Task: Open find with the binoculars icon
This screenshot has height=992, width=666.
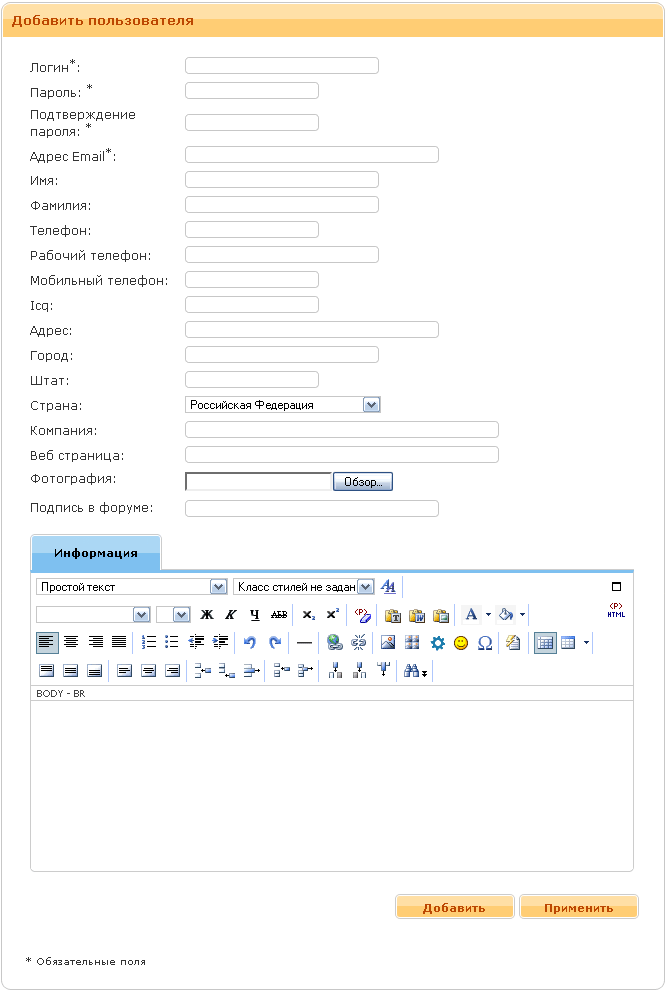Action: (412, 672)
